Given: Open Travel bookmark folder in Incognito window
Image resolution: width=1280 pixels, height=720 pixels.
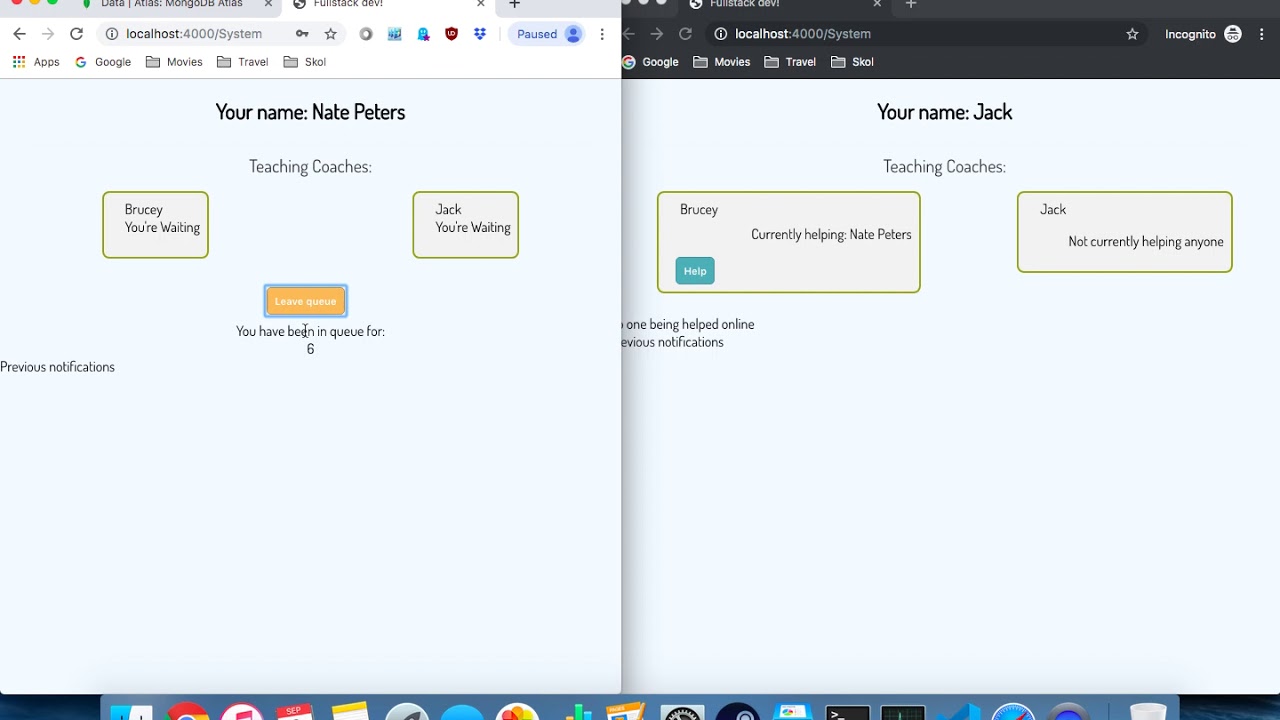Looking at the screenshot, I should click(x=790, y=62).
